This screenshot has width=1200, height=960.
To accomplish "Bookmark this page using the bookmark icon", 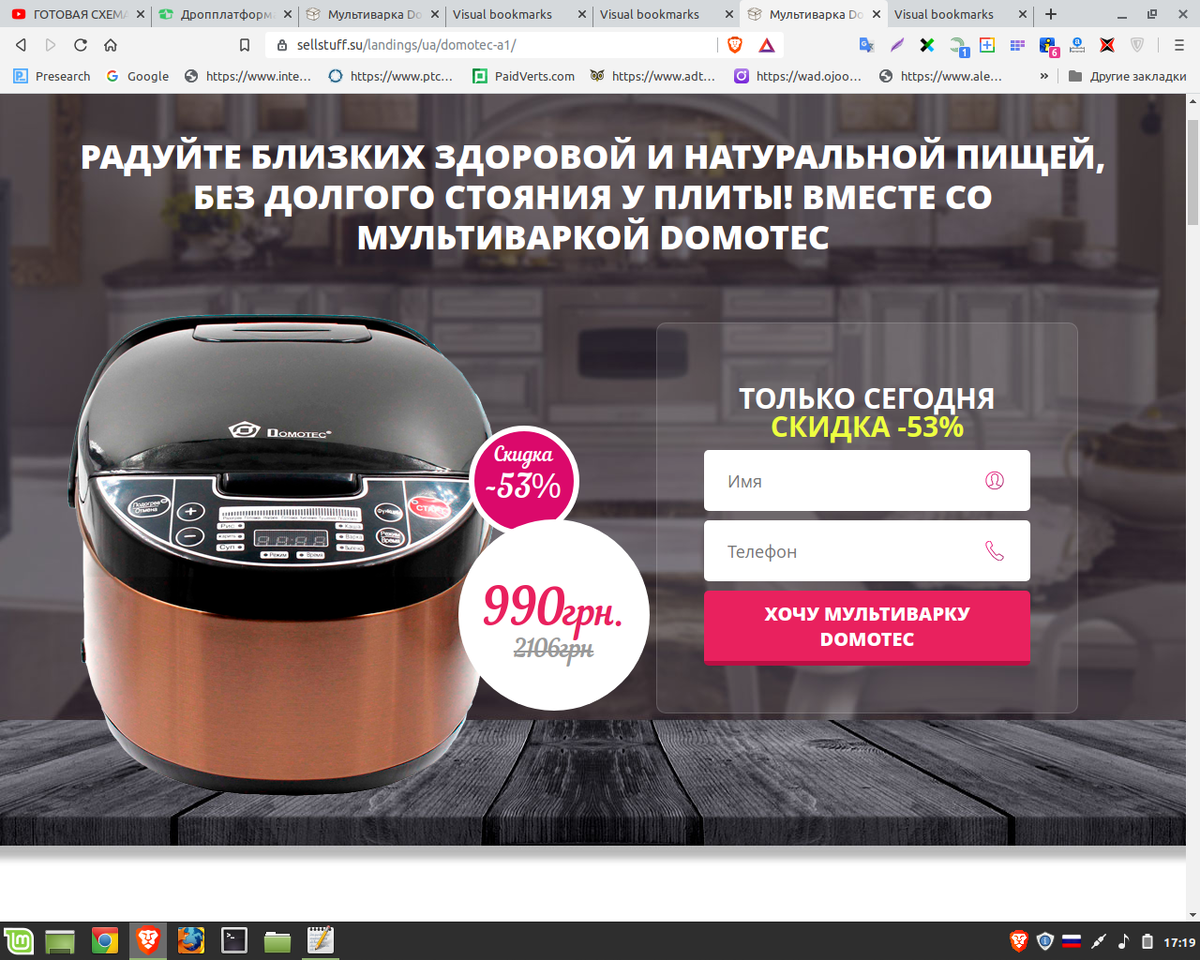I will [x=244, y=45].
